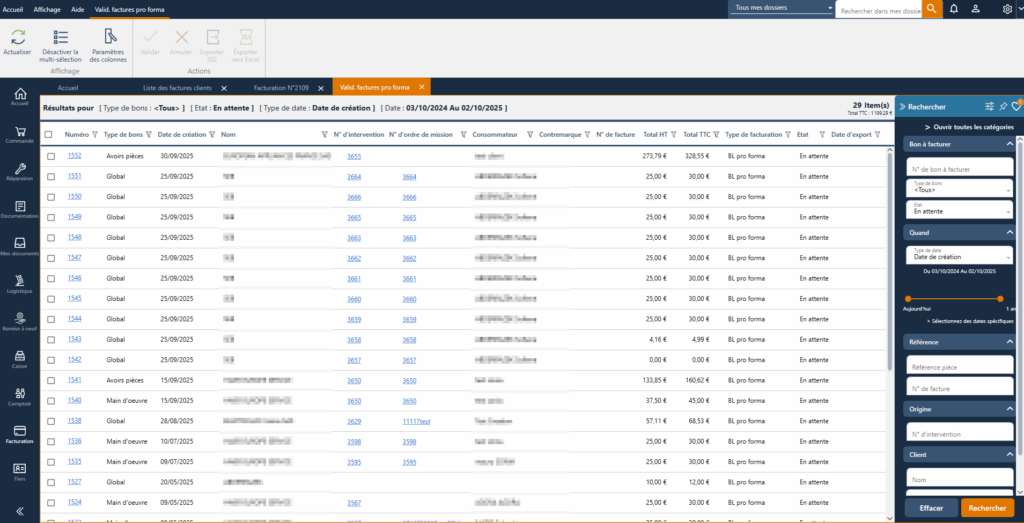The image size is (1024, 523).
Task: Click Désactiver la multi-sélection icon
Action: point(61,37)
